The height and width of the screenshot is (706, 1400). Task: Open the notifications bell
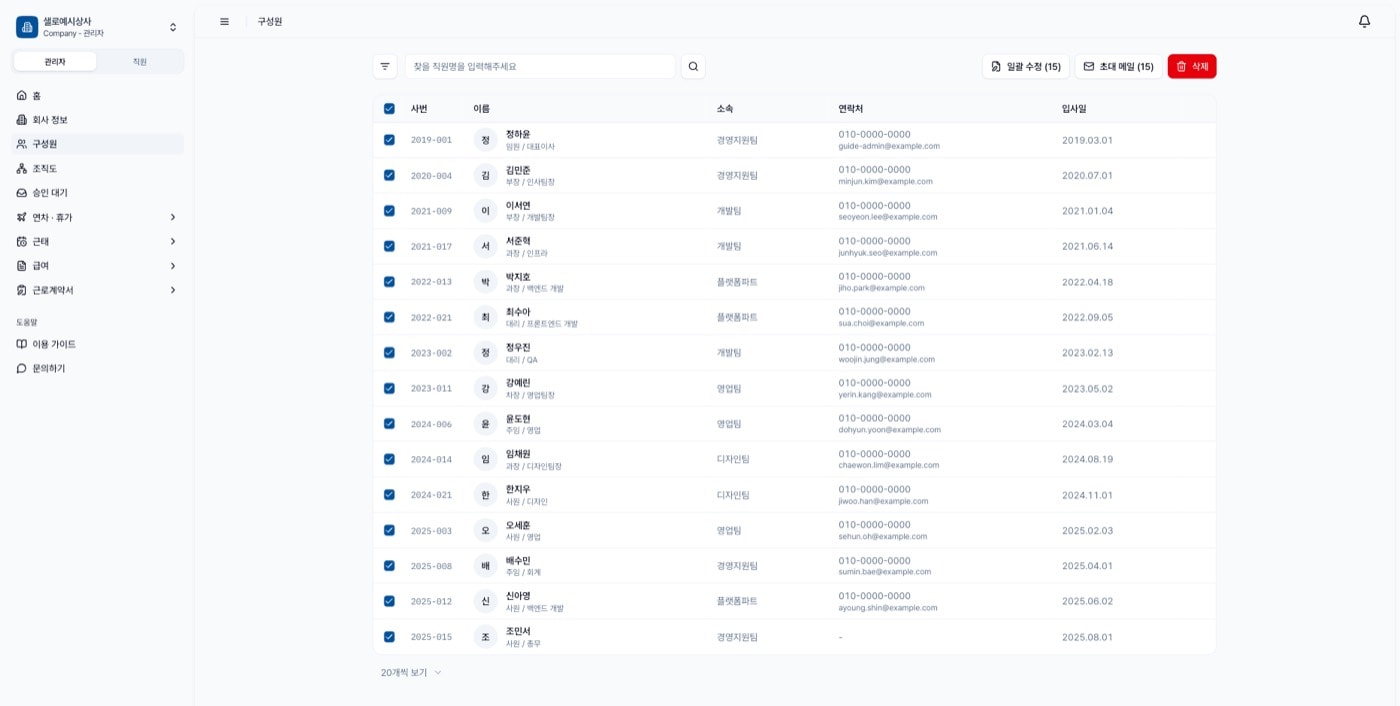tap(1364, 21)
